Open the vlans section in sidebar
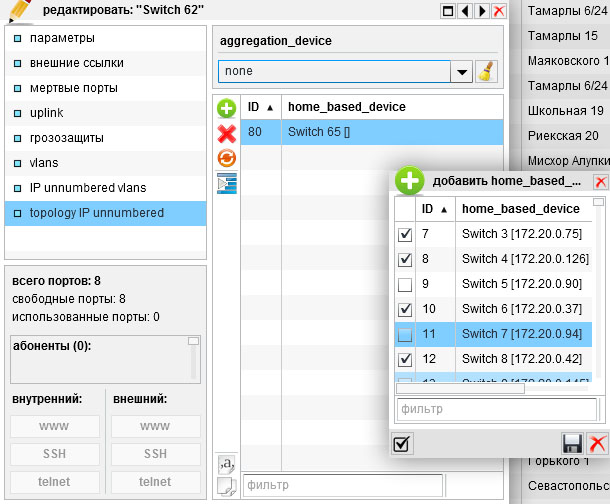This screenshot has width=610, height=504. pyautogui.click(x=47, y=163)
